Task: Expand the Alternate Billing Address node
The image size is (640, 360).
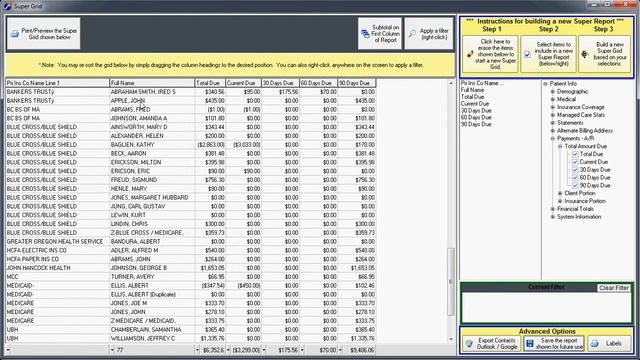Action: (553, 131)
